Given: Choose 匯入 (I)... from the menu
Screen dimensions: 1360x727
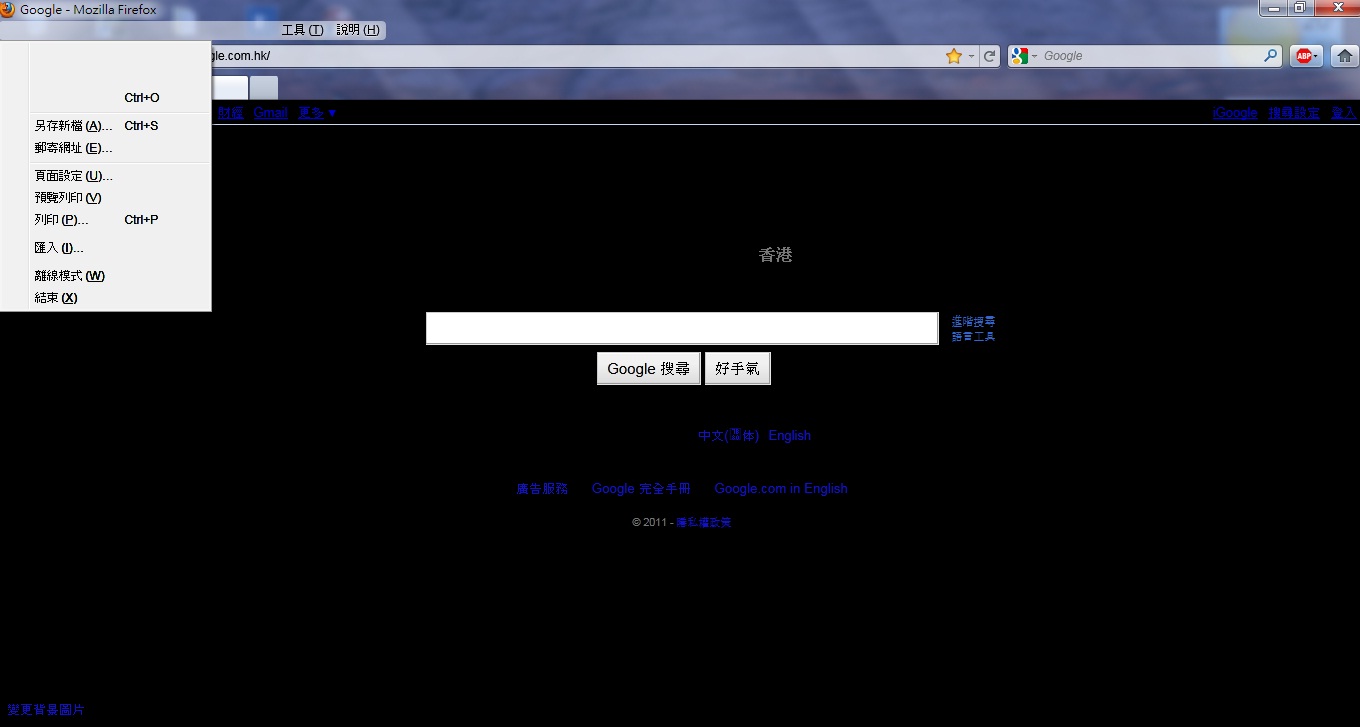Looking at the screenshot, I should 105,248.
